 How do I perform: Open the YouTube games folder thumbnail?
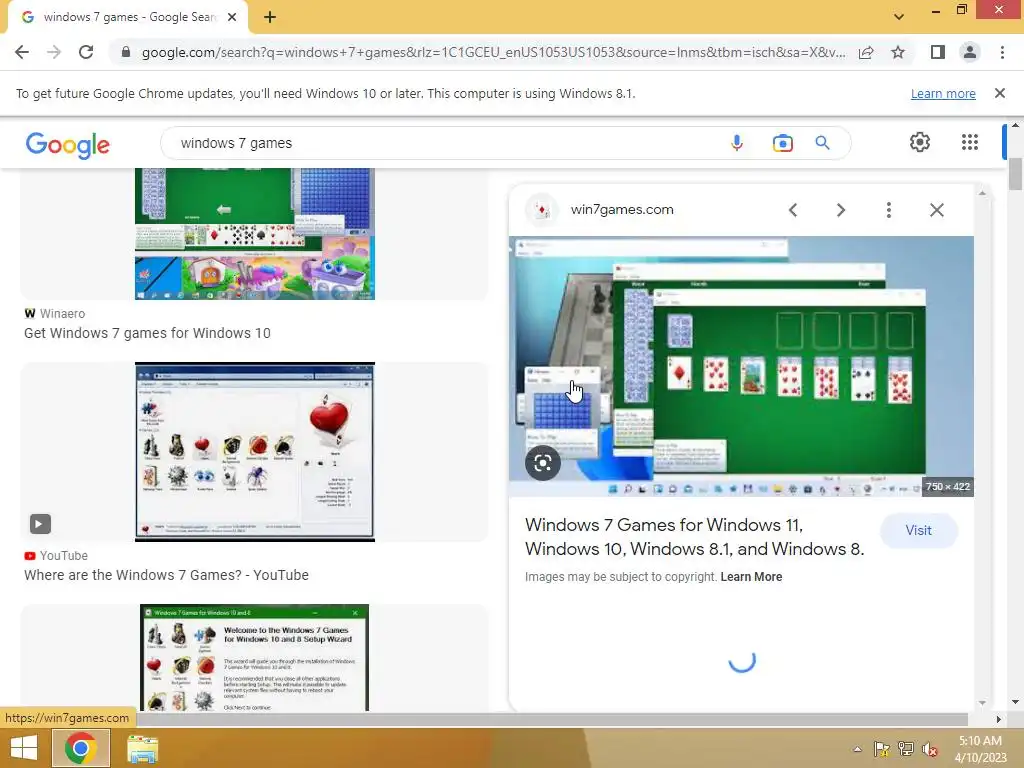coord(255,452)
